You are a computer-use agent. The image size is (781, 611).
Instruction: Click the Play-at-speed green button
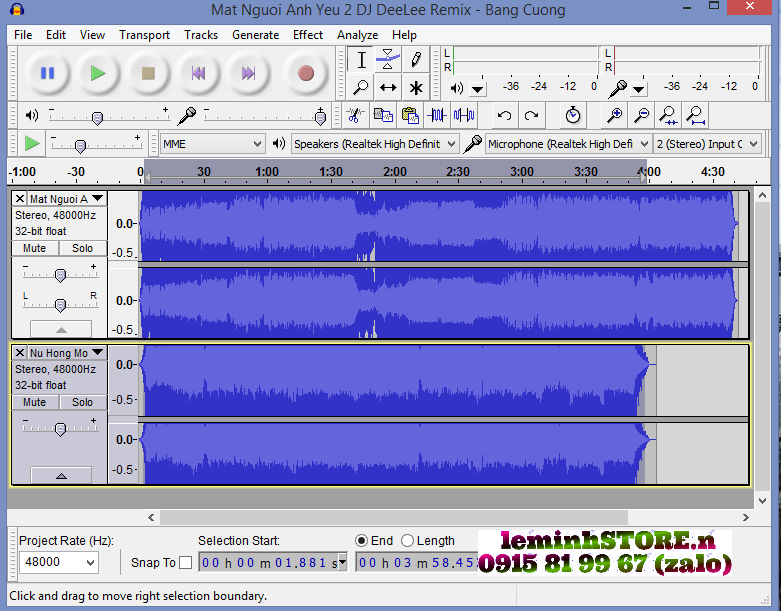32,143
